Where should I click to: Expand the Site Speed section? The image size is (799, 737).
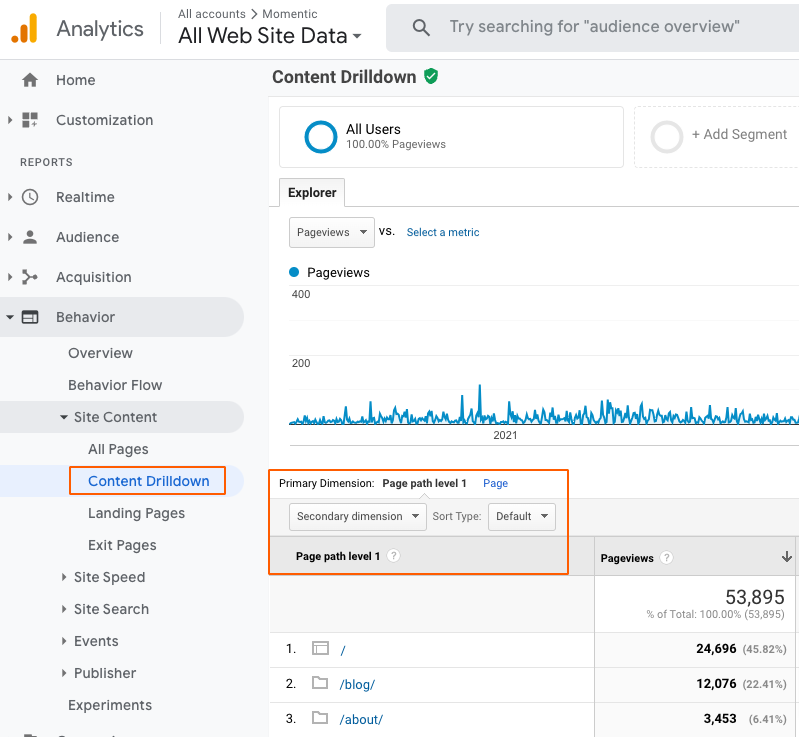click(109, 577)
